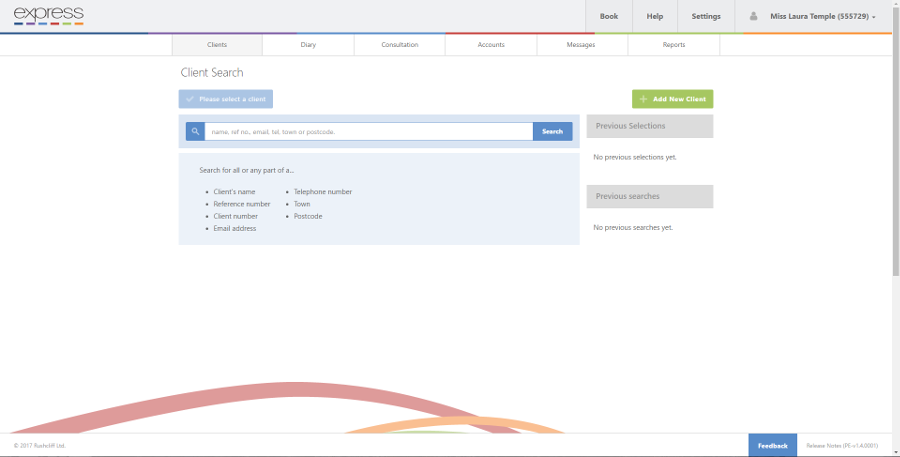This screenshot has width=900, height=457.
Task: View the Reports tab
Action: [x=674, y=45]
